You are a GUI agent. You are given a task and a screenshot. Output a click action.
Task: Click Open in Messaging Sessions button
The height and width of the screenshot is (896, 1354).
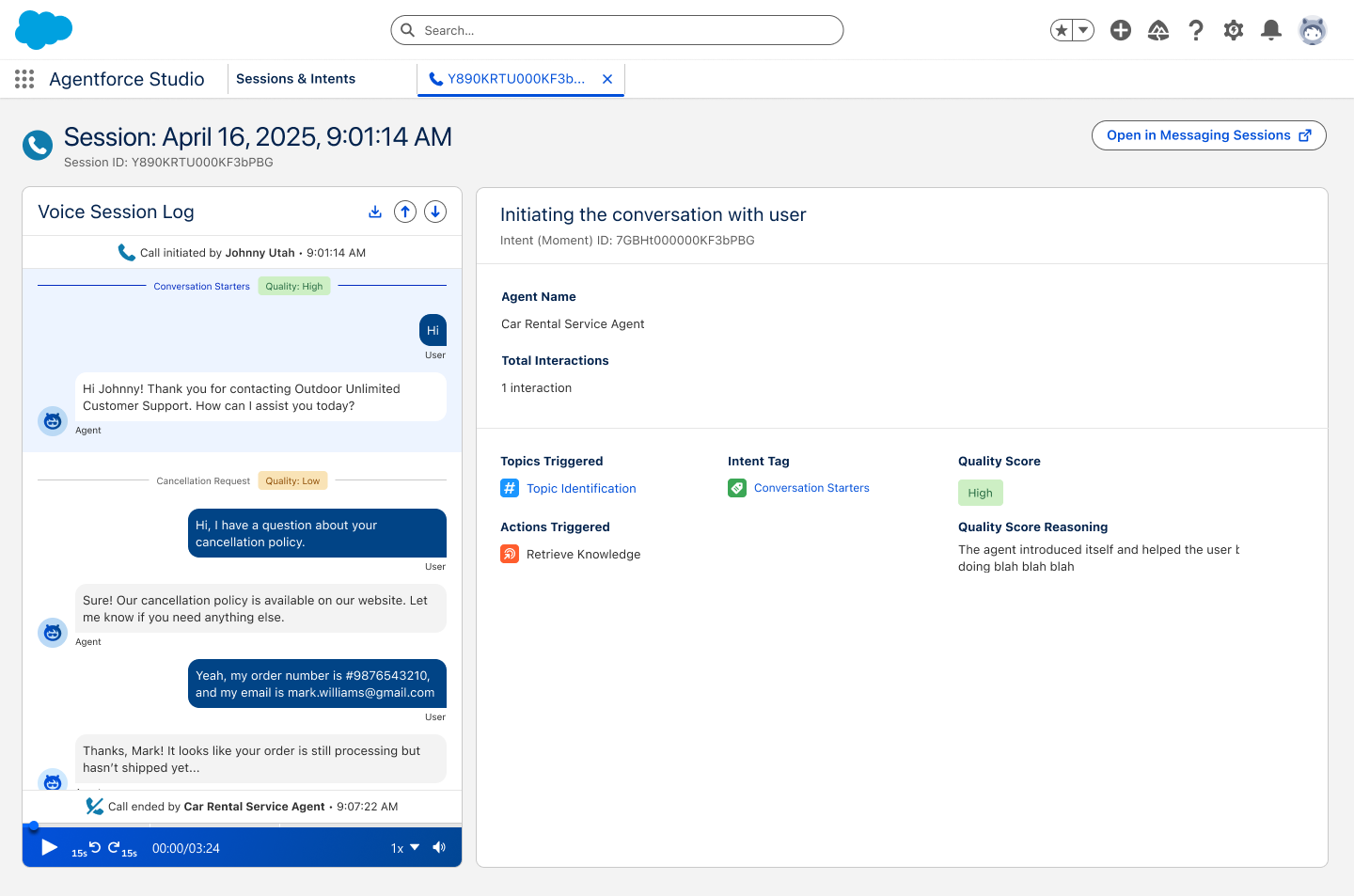click(x=1209, y=135)
